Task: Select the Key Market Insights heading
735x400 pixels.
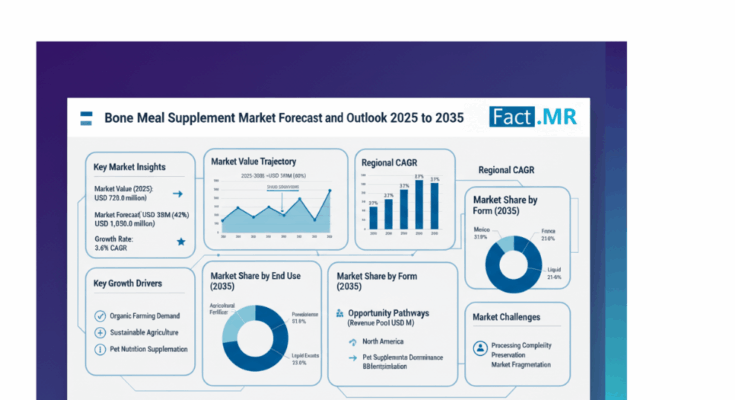Action: coord(130,167)
